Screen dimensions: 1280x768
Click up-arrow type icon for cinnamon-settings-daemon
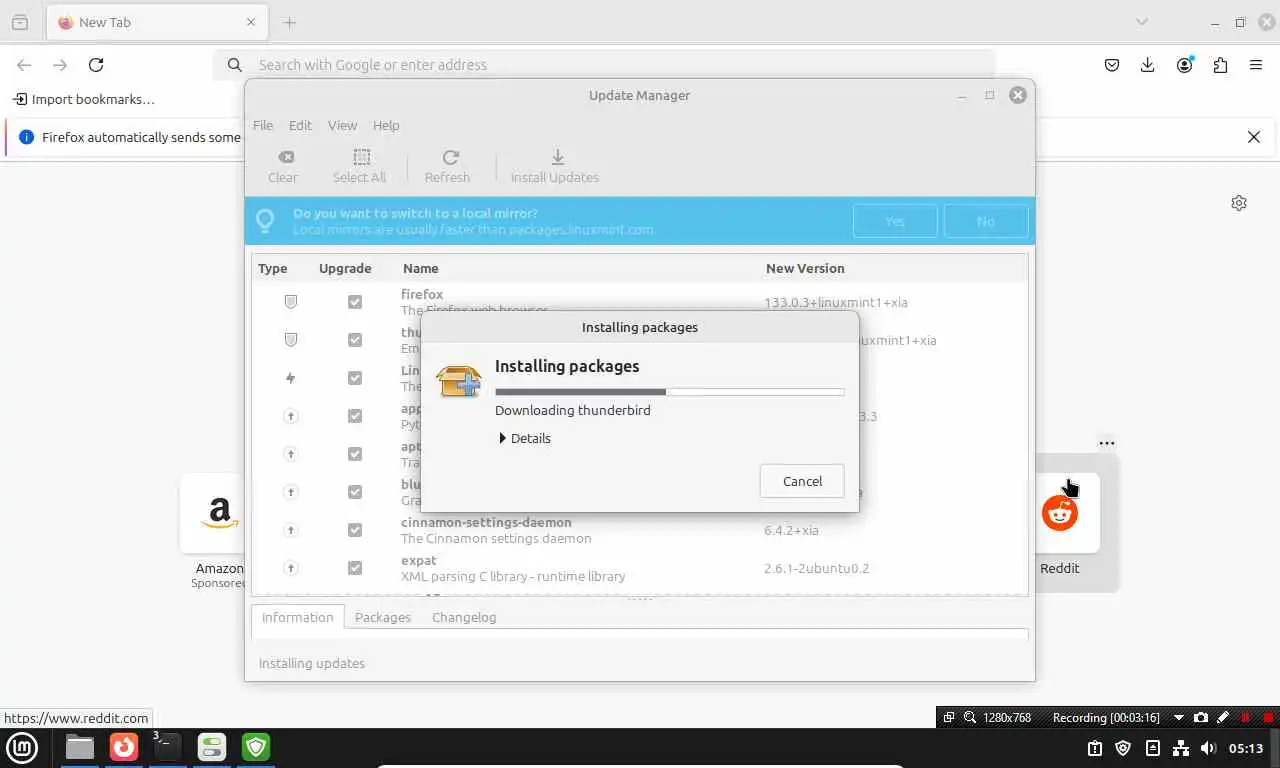point(291,530)
